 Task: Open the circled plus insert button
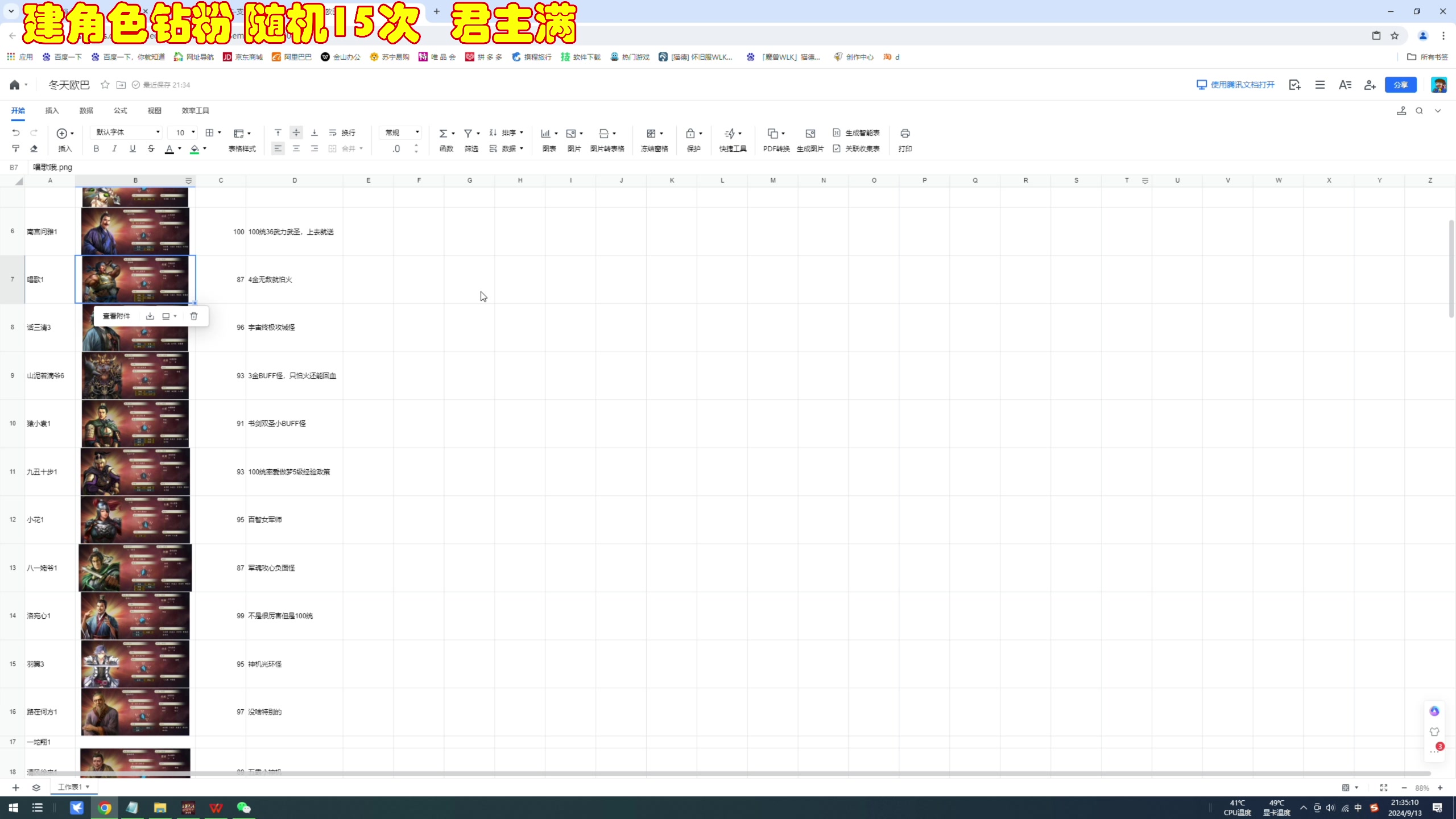62,133
